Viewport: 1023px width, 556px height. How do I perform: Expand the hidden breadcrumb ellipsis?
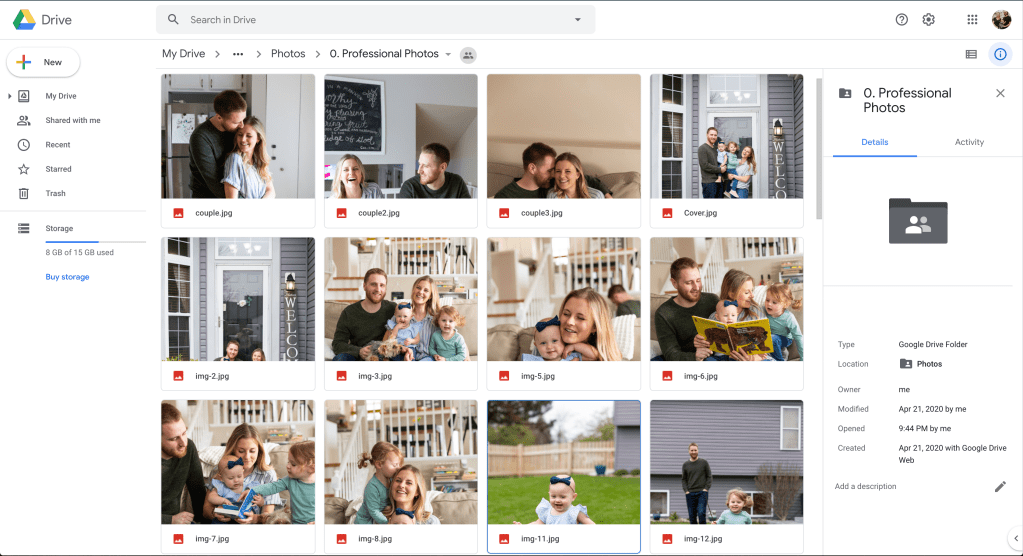(x=238, y=54)
